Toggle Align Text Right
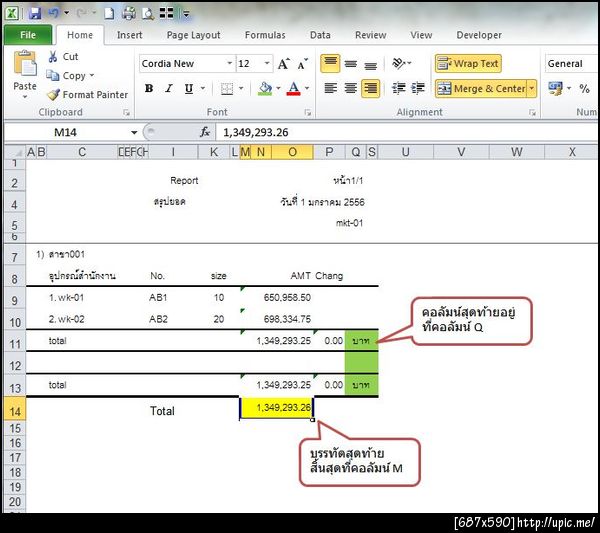This screenshot has width=600, height=533. tap(370, 88)
